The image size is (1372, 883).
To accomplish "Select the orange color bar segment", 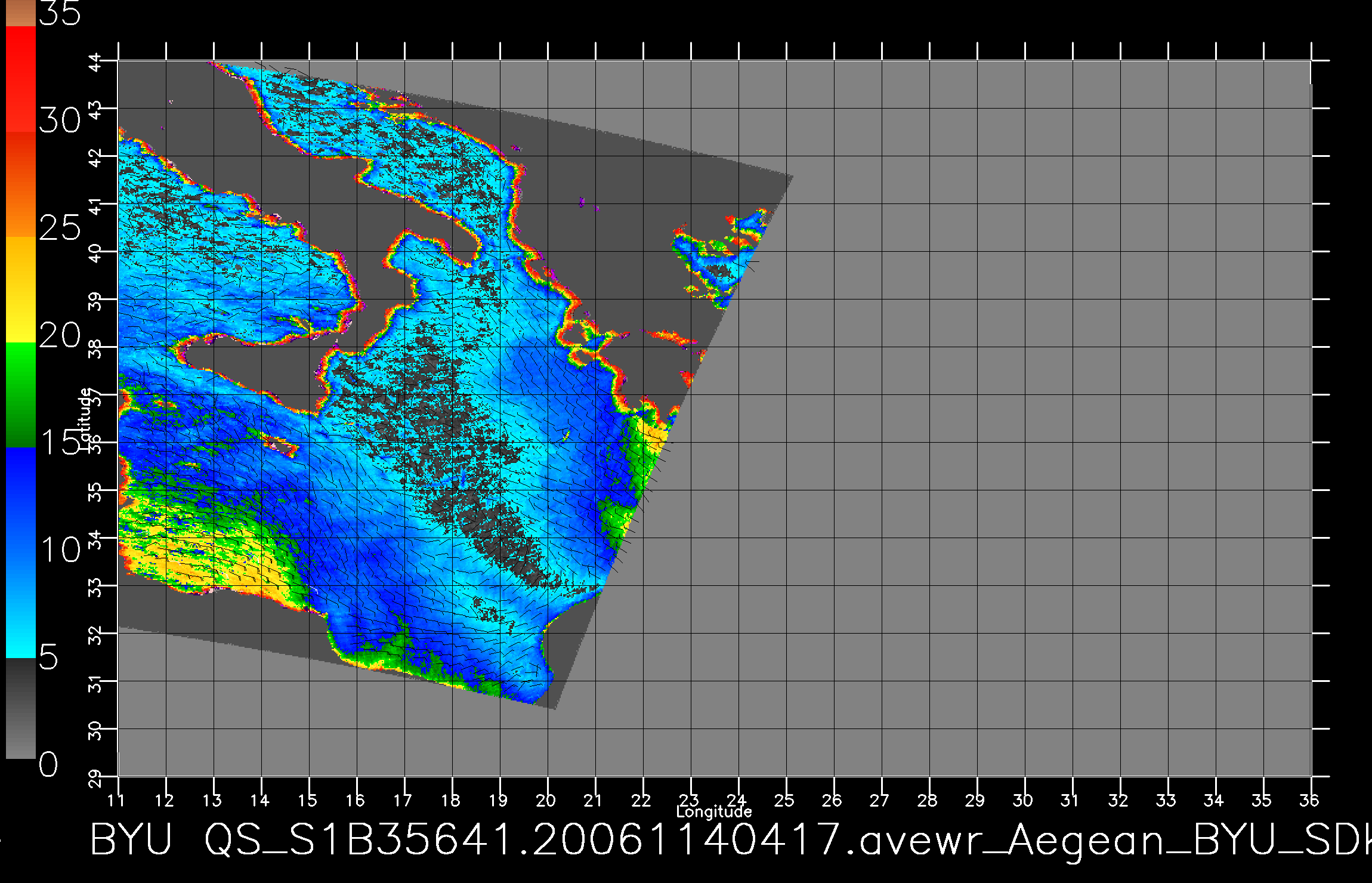I will (x=20, y=184).
